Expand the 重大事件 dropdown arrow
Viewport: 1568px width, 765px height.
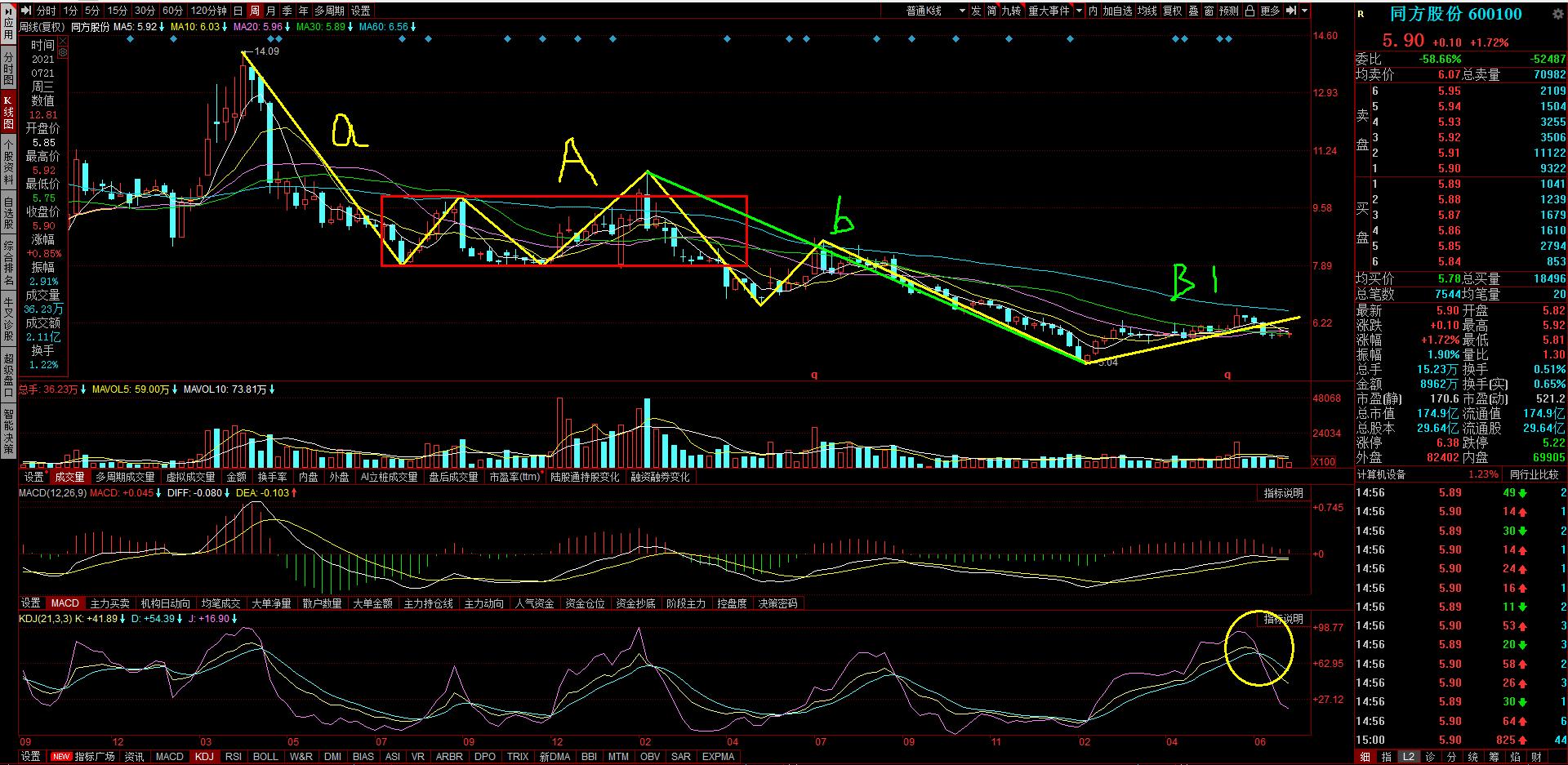[1079, 11]
